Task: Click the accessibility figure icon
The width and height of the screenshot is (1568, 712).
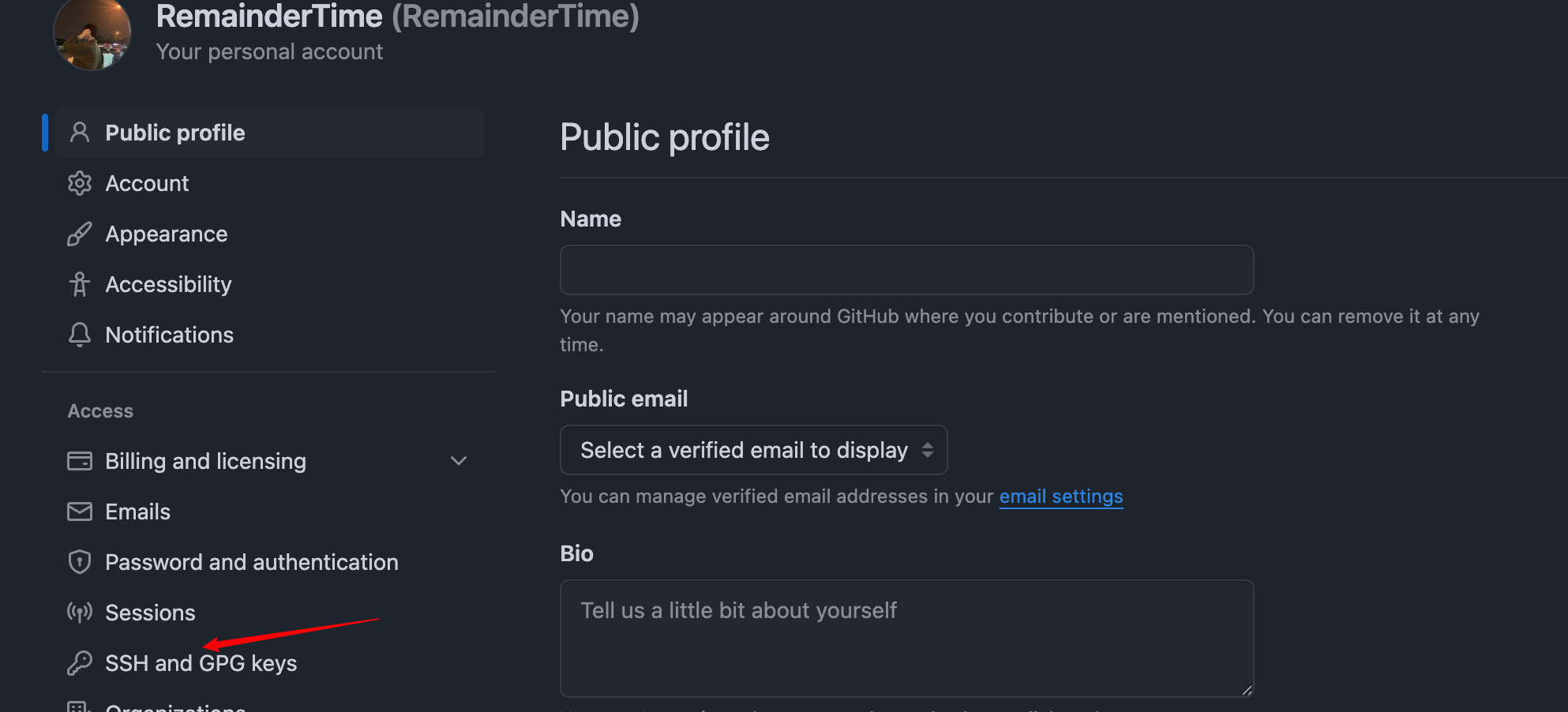Action: [x=79, y=284]
